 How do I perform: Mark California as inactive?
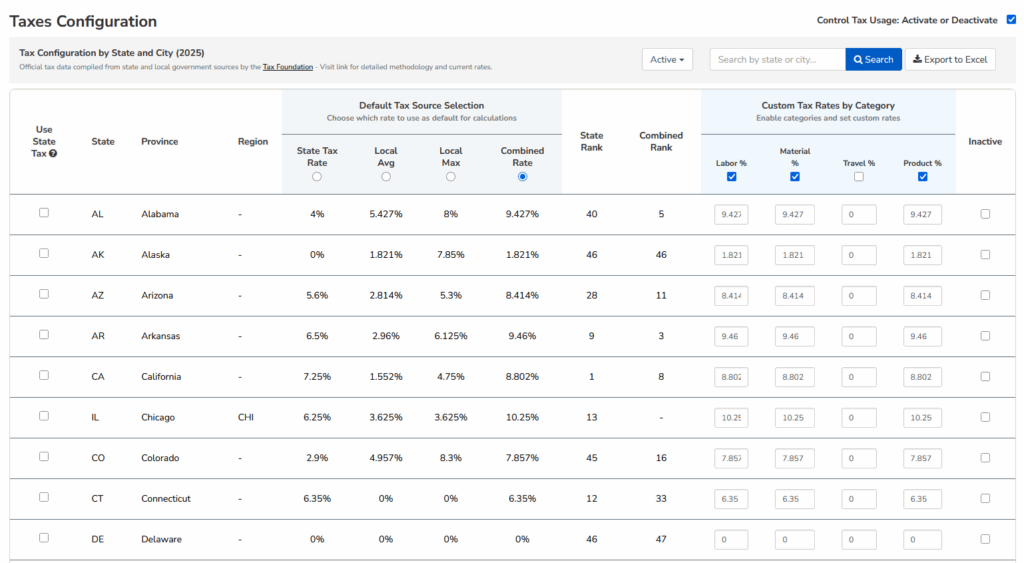(985, 376)
